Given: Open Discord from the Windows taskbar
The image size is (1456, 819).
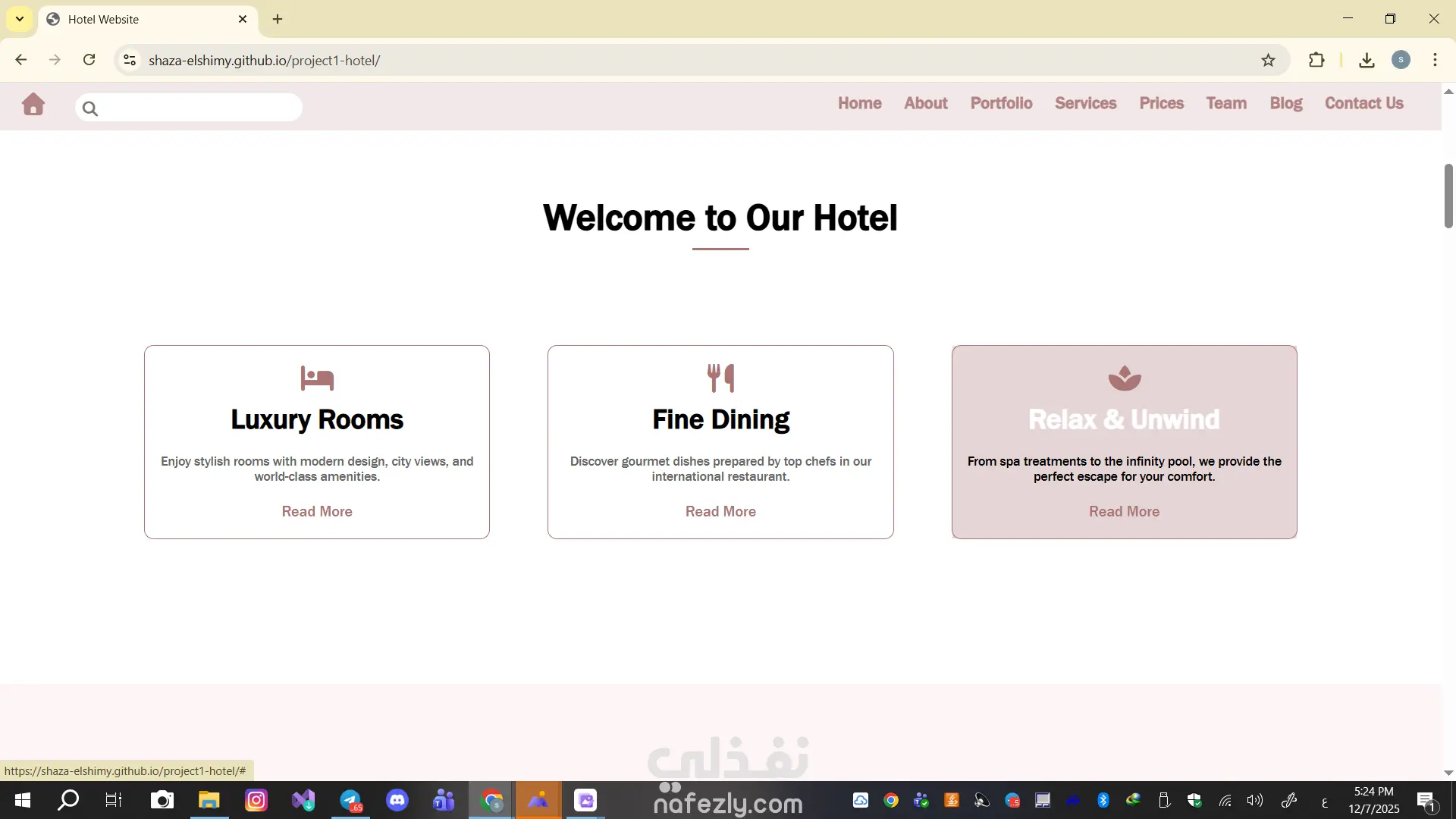Looking at the screenshot, I should [x=397, y=800].
